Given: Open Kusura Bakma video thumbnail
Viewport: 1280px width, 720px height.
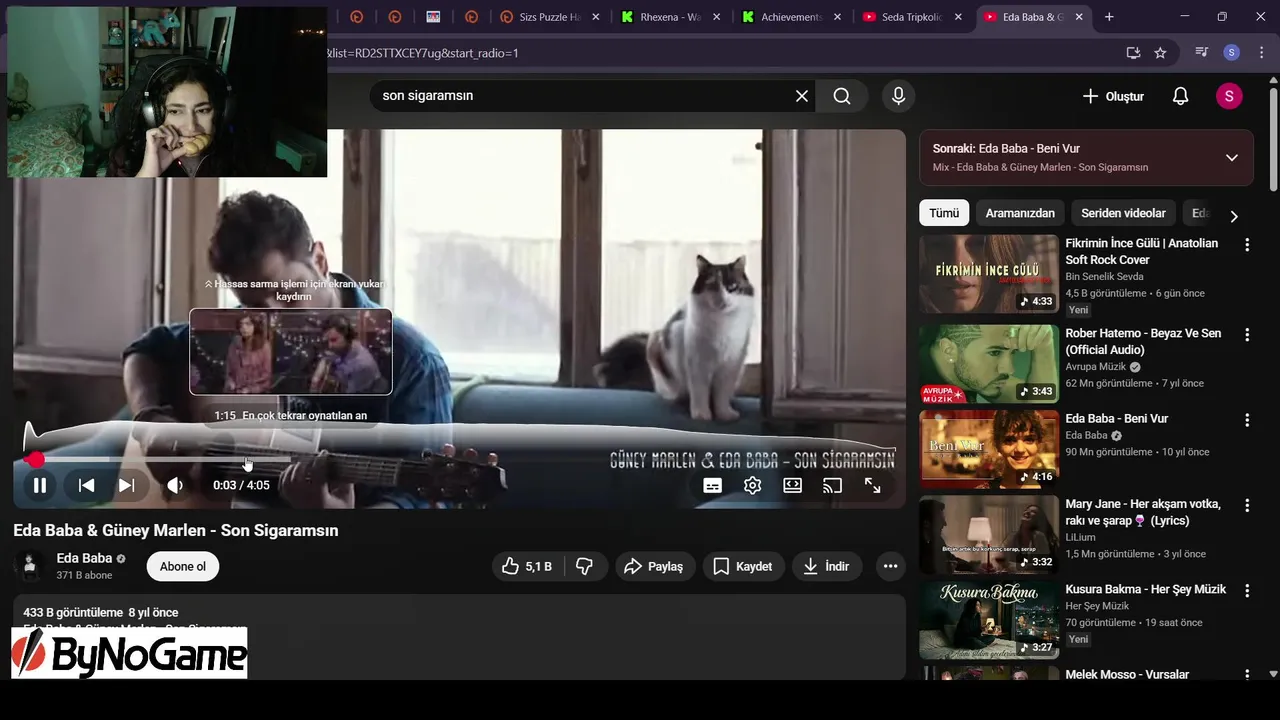Looking at the screenshot, I should pyautogui.click(x=988, y=620).
